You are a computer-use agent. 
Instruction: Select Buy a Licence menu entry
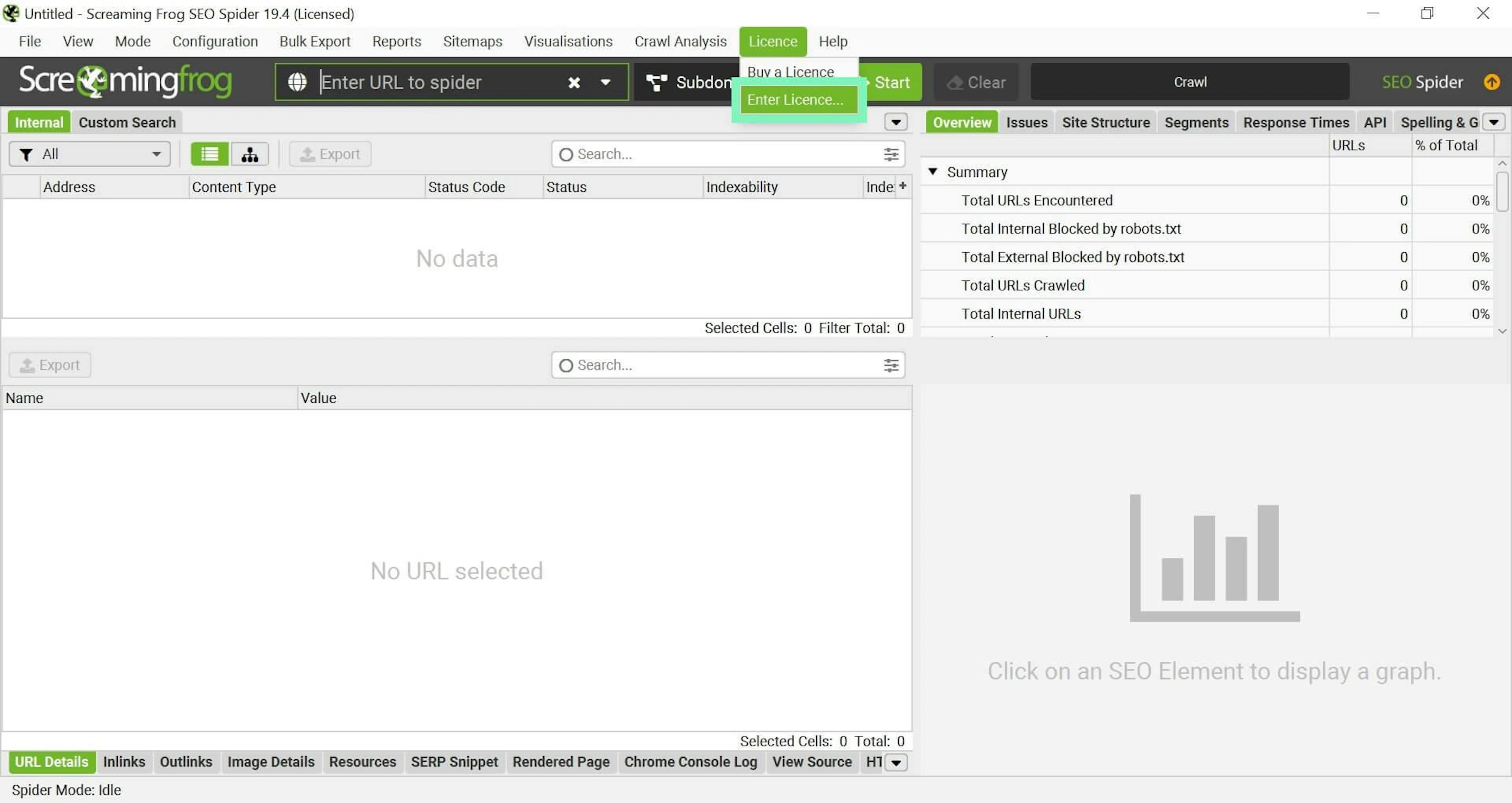(790, 72)
